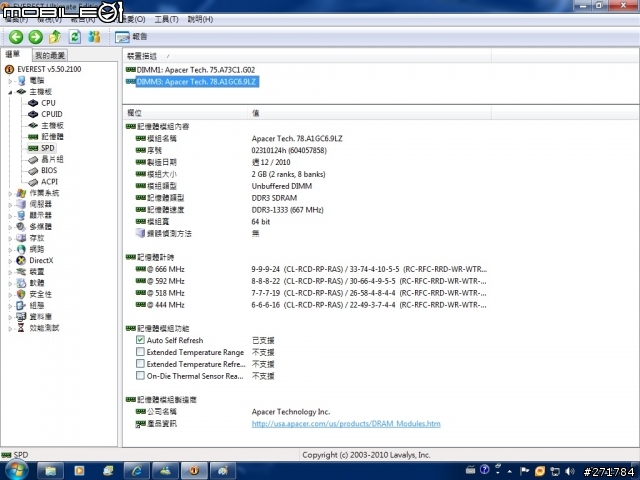Open the Apacer DRAM Modules product link

point(346,424)
